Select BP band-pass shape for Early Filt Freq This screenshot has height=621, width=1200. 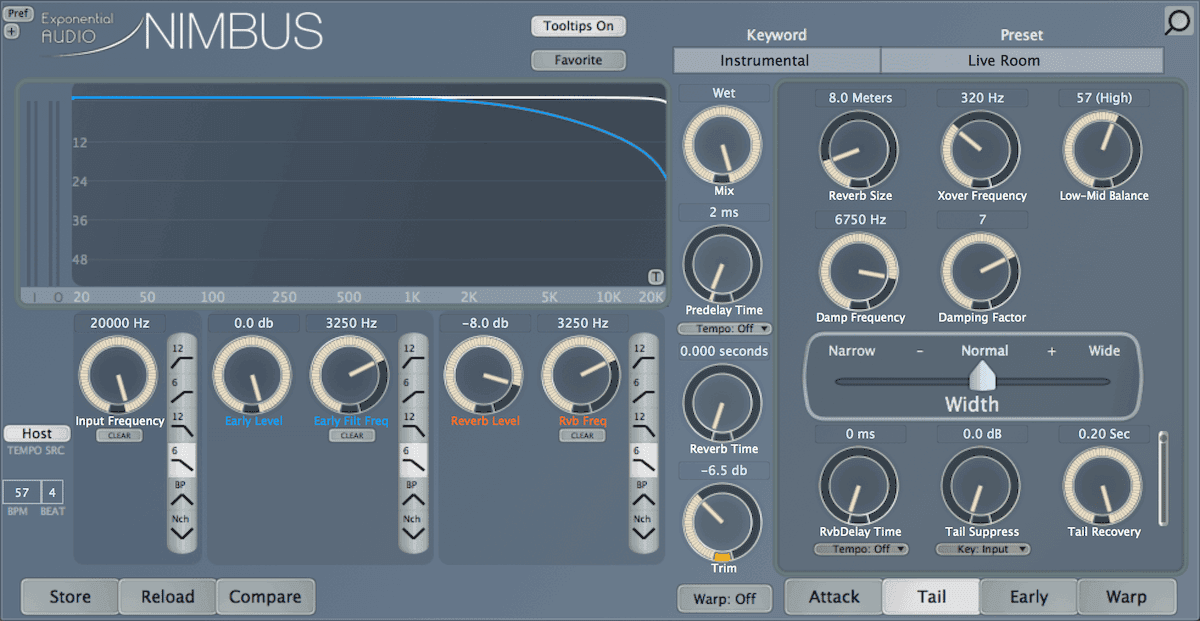(412, 492)
